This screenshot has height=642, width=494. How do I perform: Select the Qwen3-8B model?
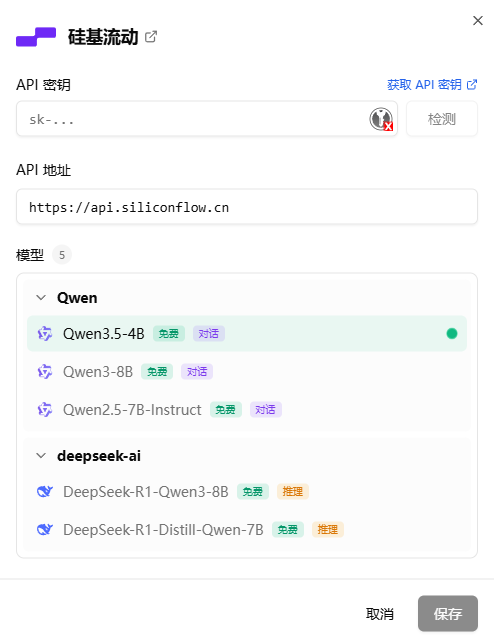tap(247, 372)
